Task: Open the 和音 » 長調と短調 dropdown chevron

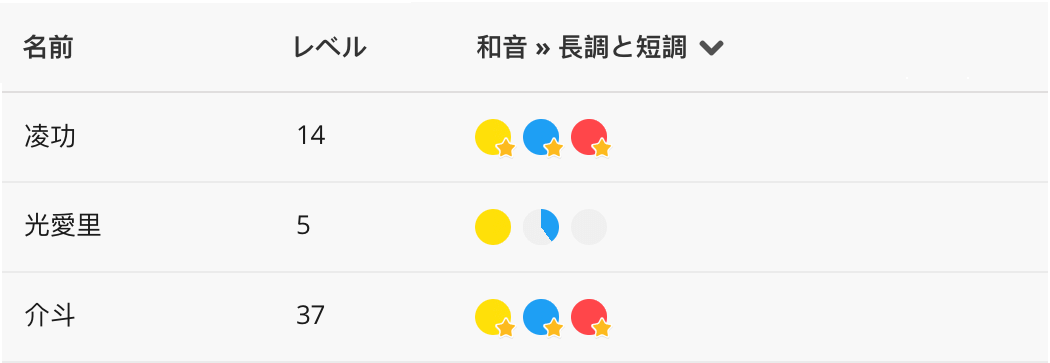Action: (711, 48)
